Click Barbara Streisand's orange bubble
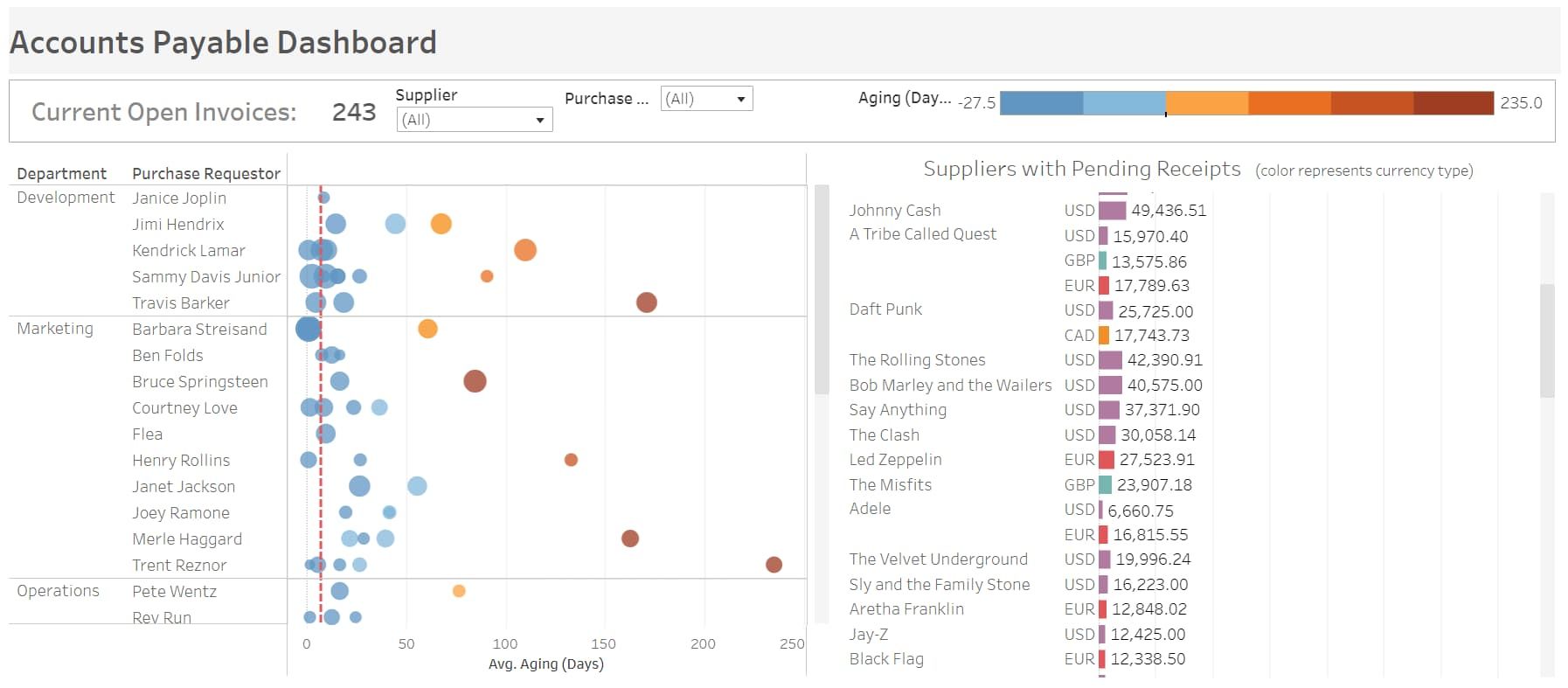 (x=427, y=329)
